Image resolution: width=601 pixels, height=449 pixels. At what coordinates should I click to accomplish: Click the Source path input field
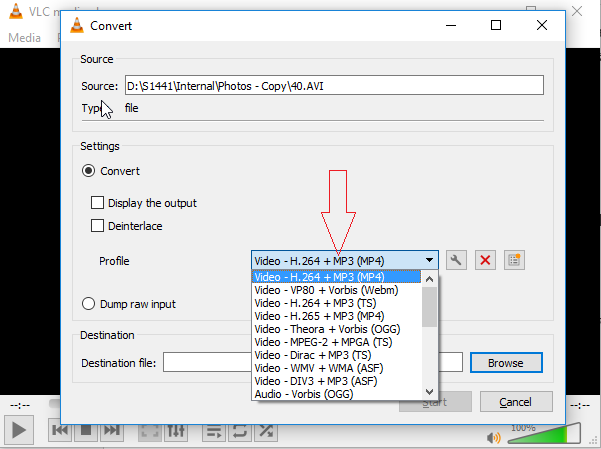click(x=334, y=85)
